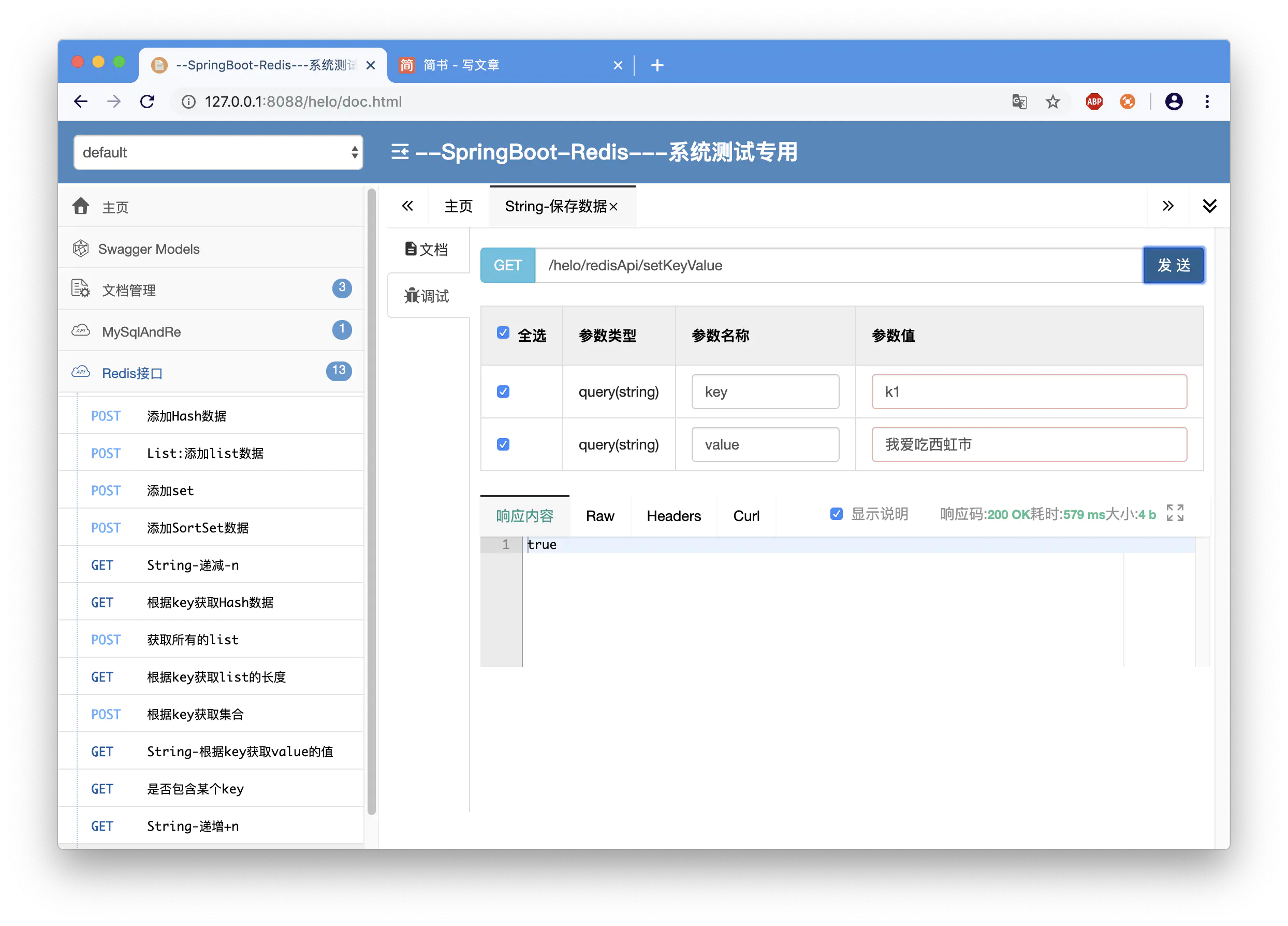Click the AdBlock Plus extension icon
Image resolution: width=1288 pixels, height=926 pixels.
(x=1094, y=102)
